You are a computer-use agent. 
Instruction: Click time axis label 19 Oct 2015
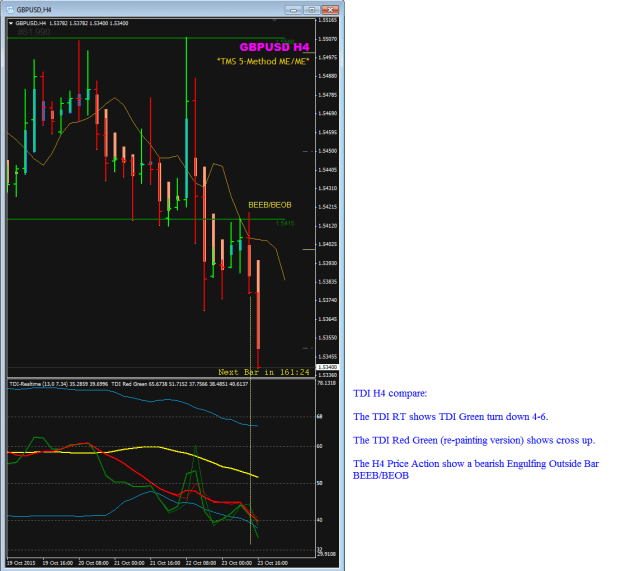click(x=21, y=563)
